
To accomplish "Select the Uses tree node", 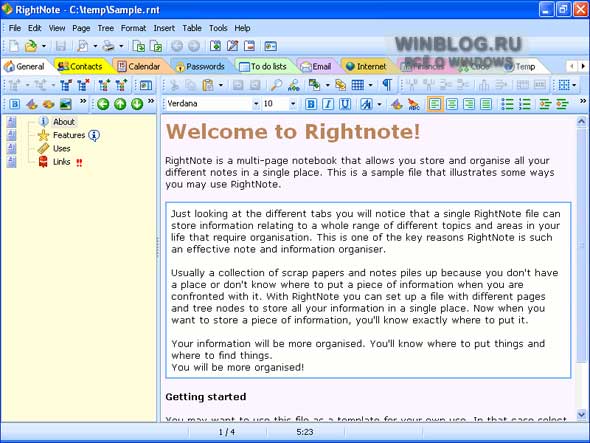I will (62, 149).
